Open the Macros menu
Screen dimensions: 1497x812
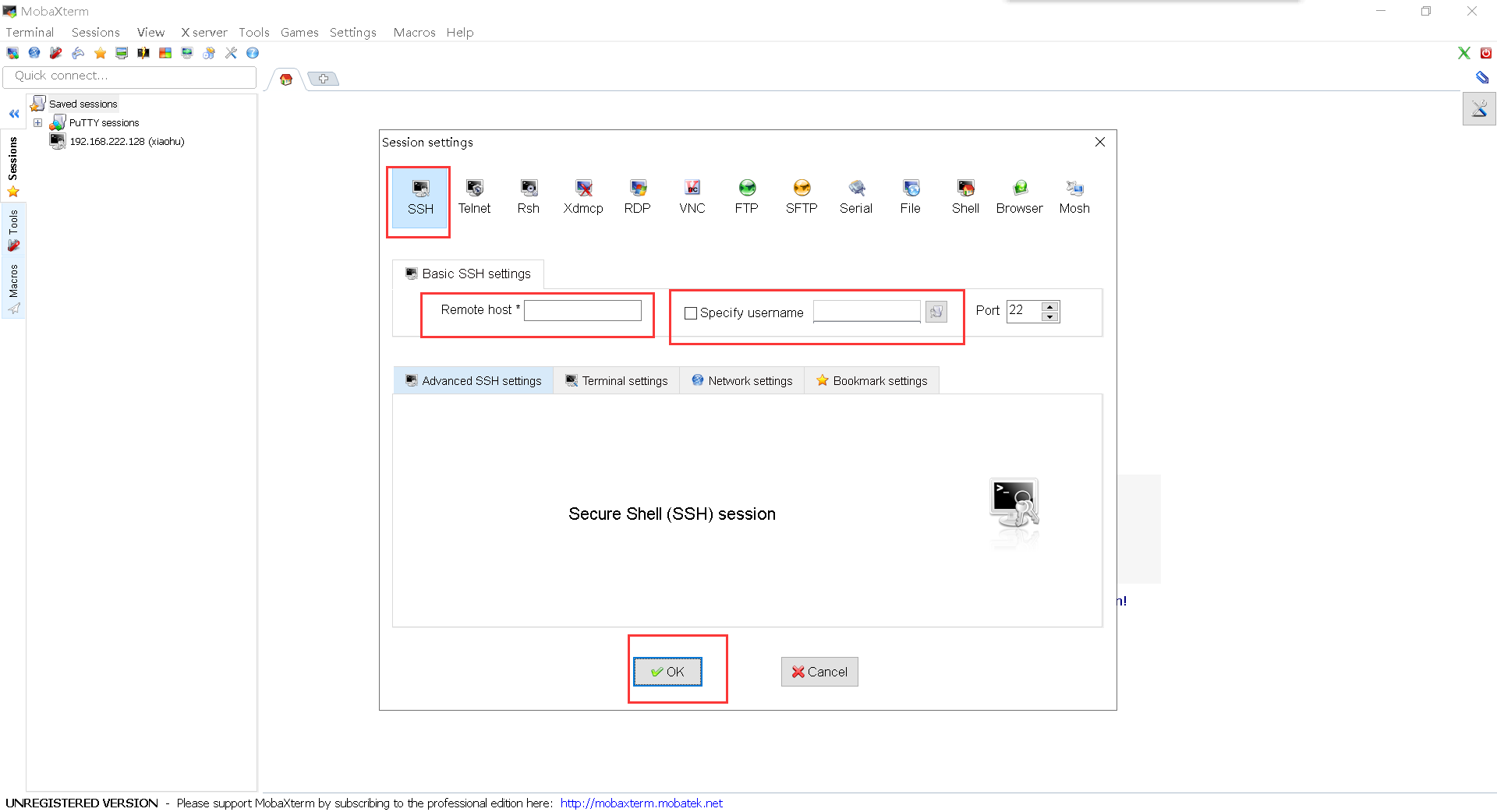[x=414, y=32]
